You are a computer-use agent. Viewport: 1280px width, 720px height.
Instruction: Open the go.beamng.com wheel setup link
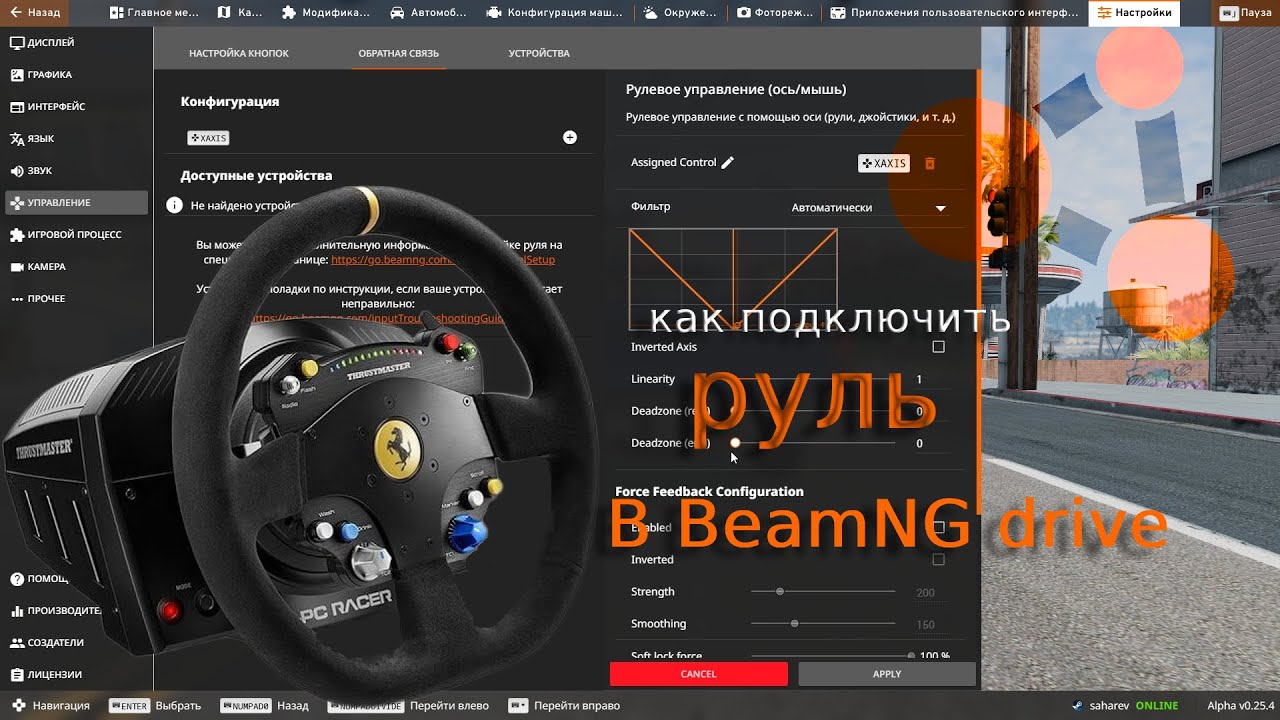[443, 259]
